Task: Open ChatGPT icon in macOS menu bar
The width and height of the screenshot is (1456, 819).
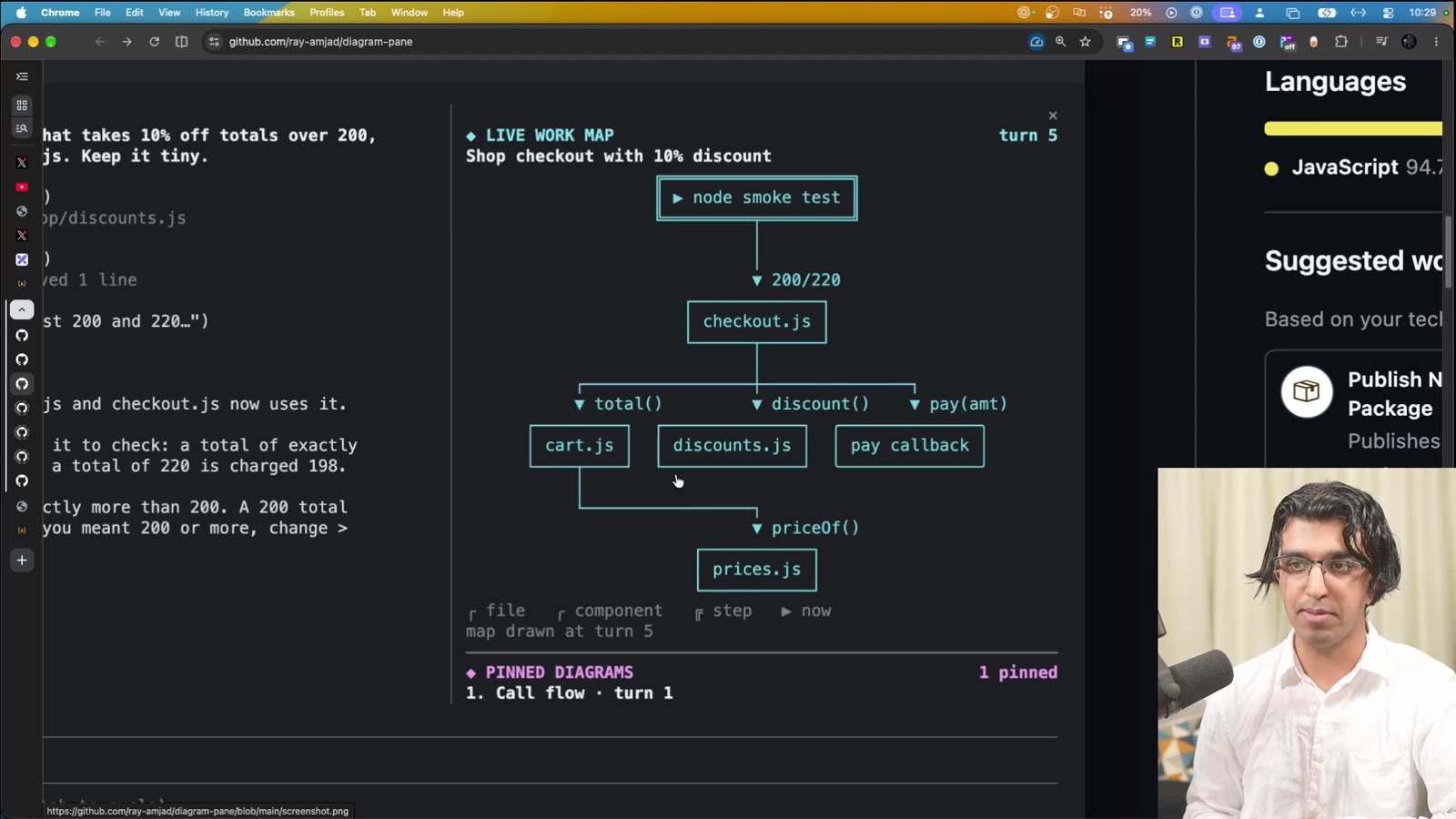Action: coord(1025,13)
